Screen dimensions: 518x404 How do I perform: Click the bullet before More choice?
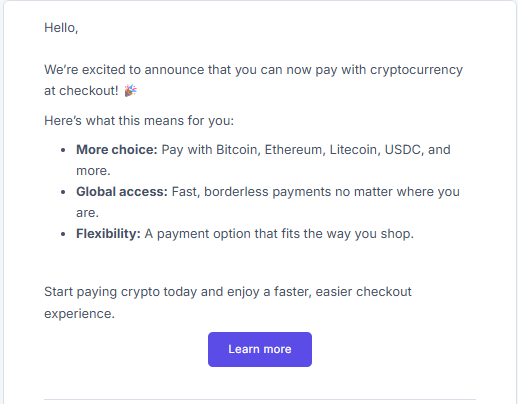coord(63,150)
